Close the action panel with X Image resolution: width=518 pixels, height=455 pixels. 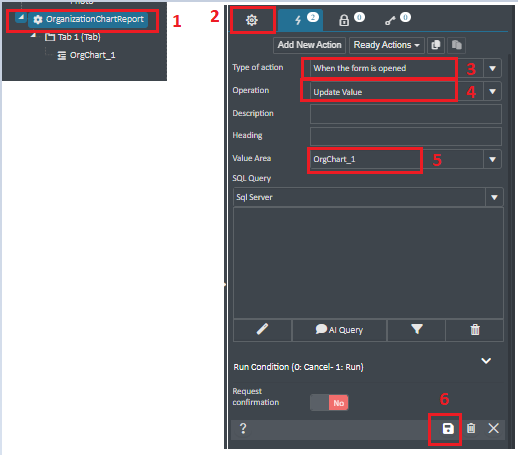pyautogui.click(x=494, y=428)
